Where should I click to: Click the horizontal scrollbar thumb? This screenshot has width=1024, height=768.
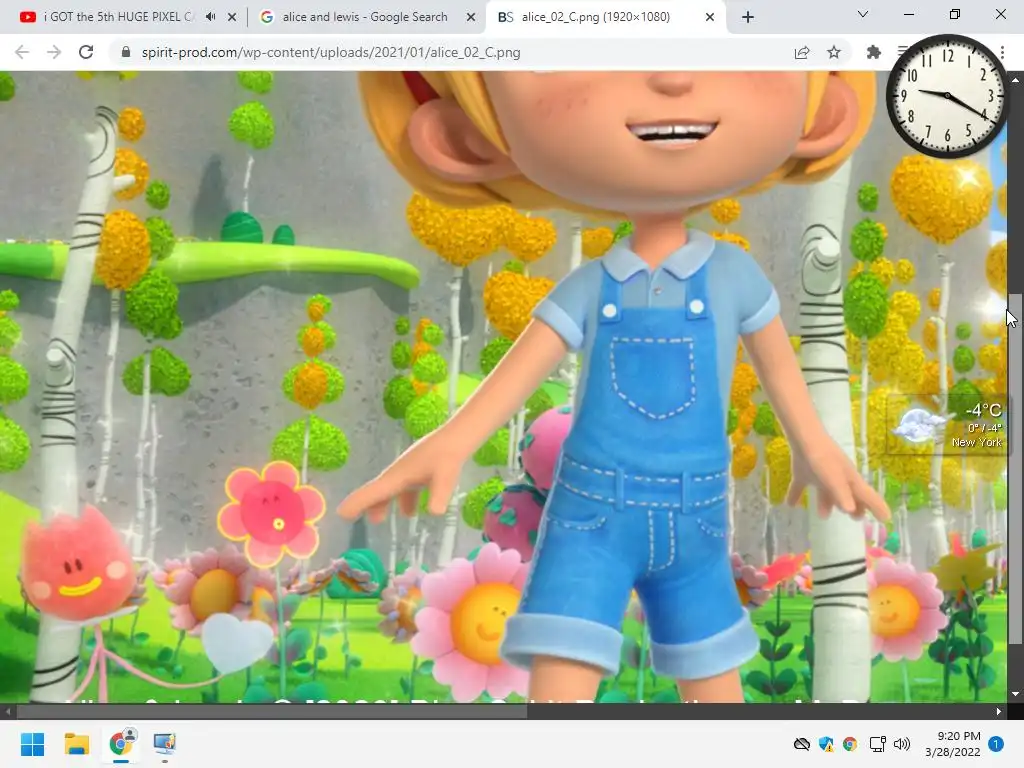[x=271, y=711]
